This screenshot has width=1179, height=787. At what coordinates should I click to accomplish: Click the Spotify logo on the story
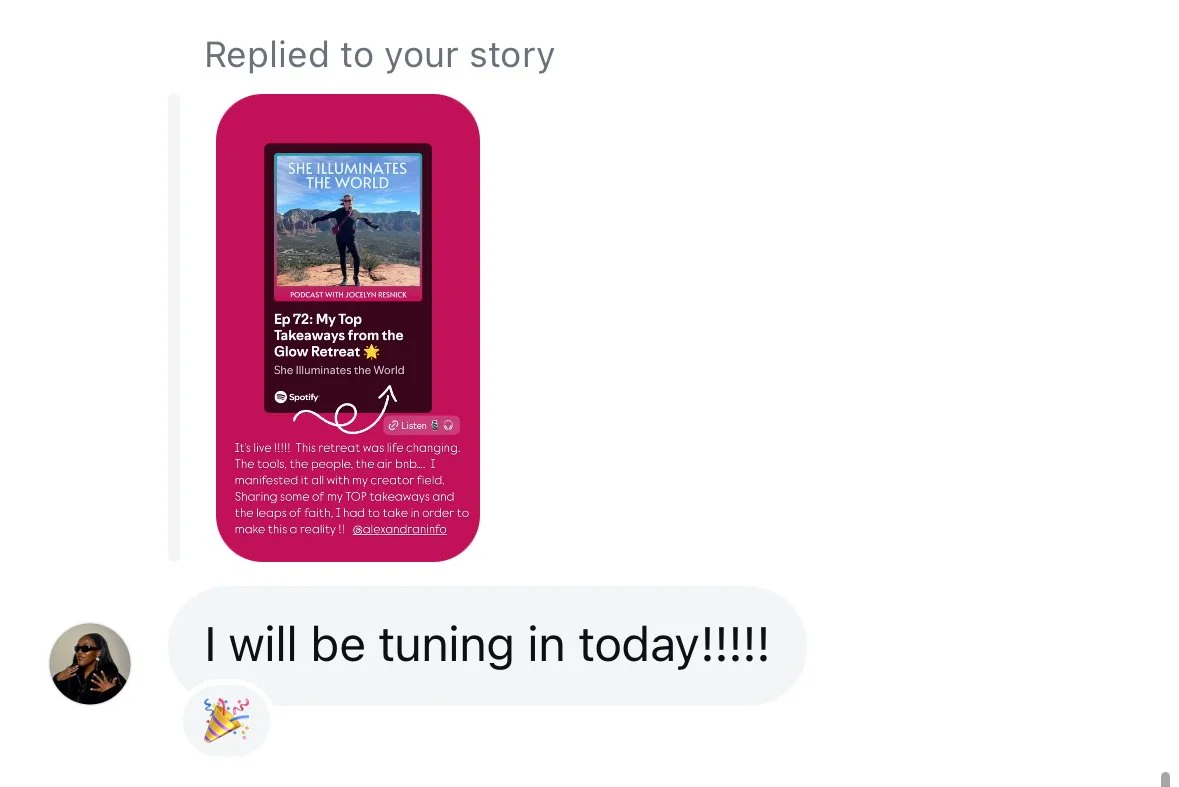(x=296, y=397)
